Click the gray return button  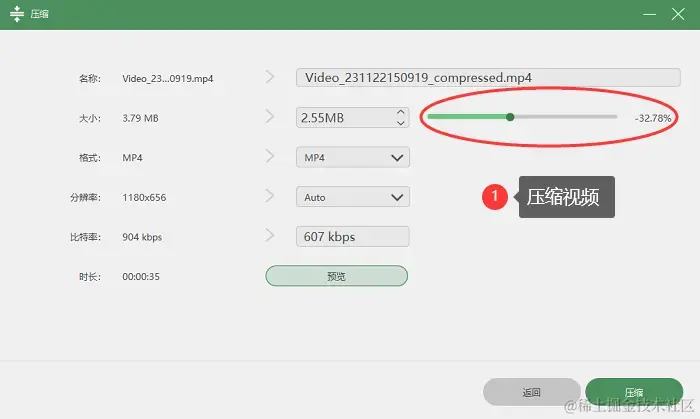[x=531, y=392]
